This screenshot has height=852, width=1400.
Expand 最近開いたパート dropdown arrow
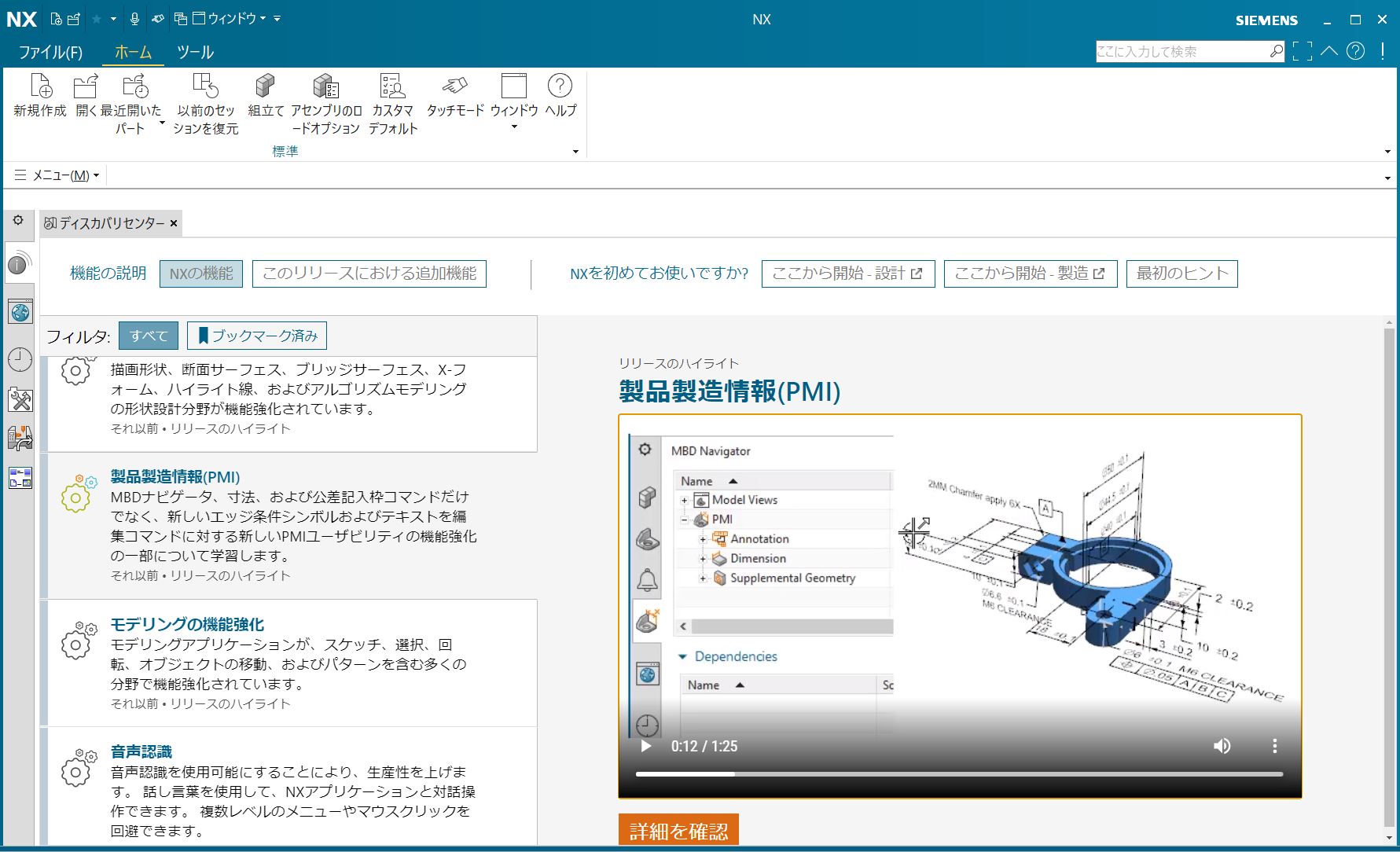162,123
